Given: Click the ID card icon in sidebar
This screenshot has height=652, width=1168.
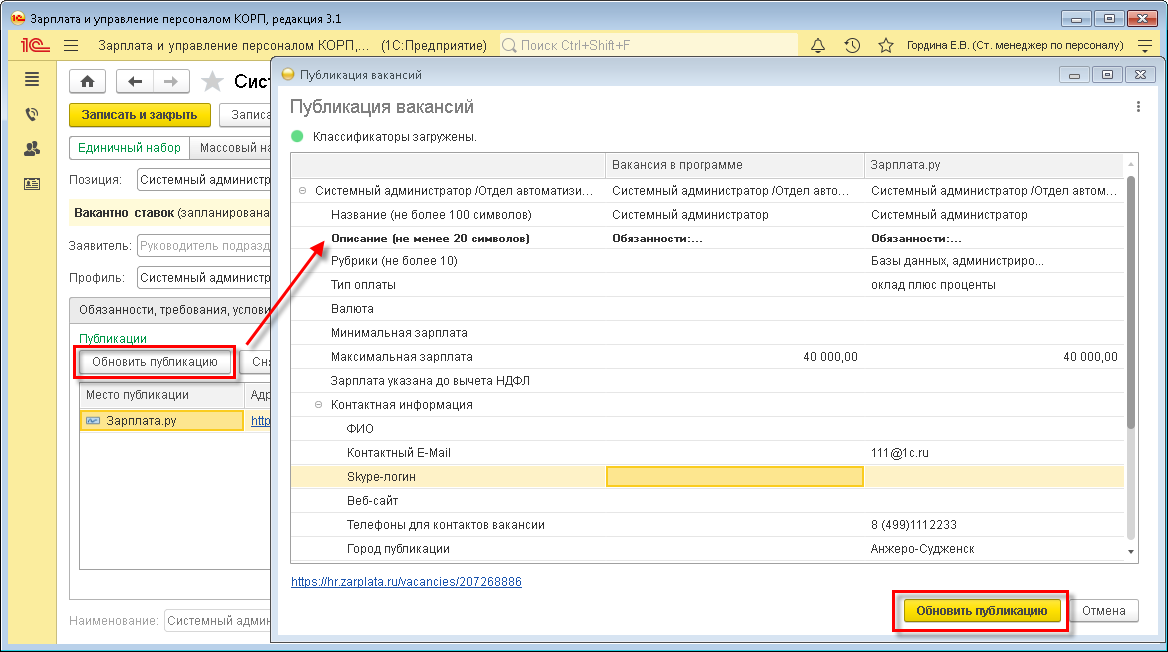Looking at the screenshot, I should pos(32,184).
